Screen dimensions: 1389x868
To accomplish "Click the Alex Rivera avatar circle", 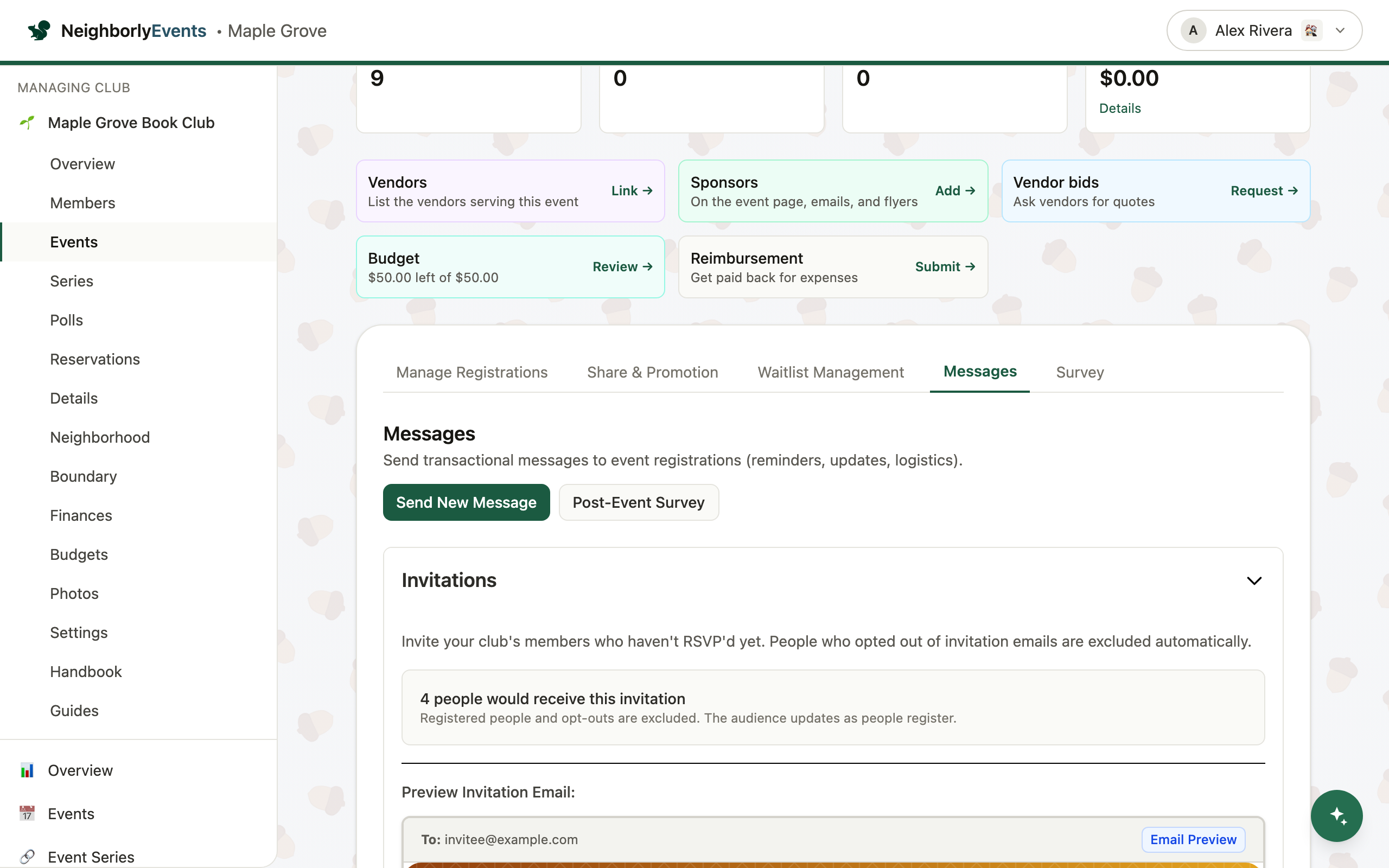I will pos(1193,30).
